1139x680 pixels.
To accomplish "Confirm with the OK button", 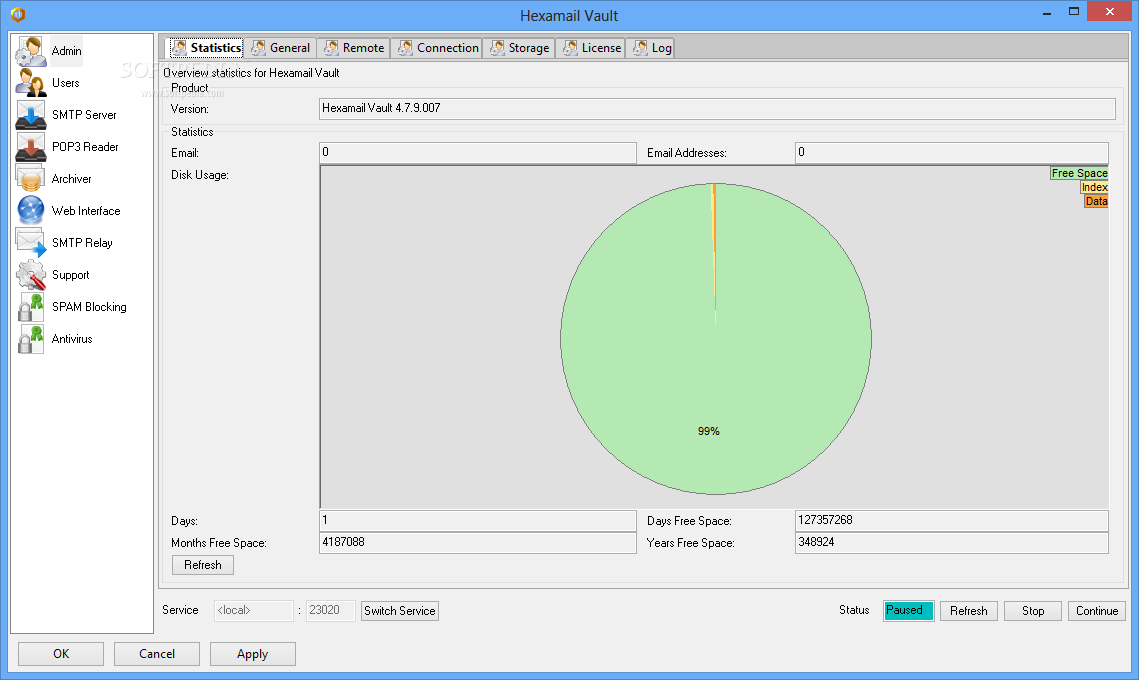I will [61, 654].
